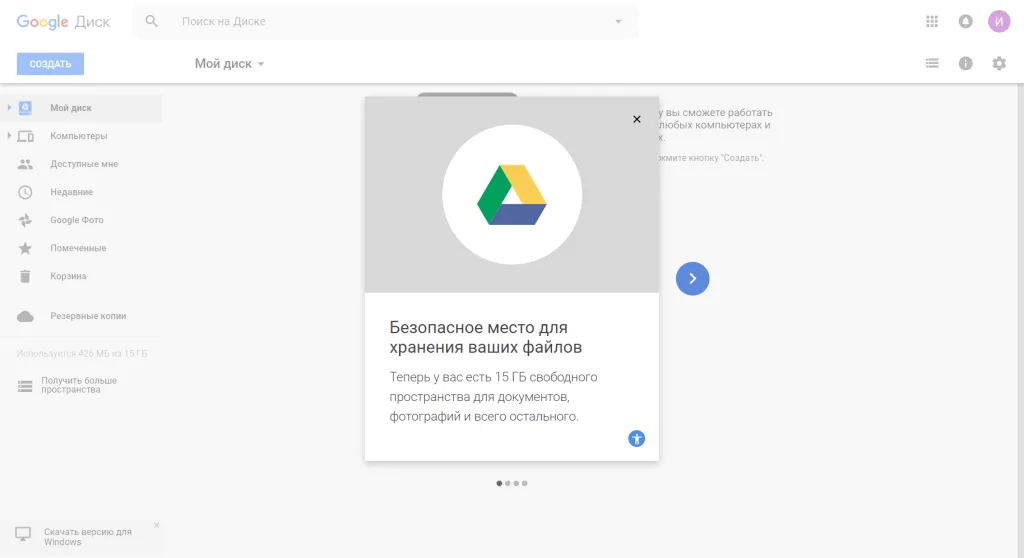This screenshot has height=558, width=1024.
Task: Click the Используется 426 МБ из 15 ГБ text
Action: [x=82, y=353]
